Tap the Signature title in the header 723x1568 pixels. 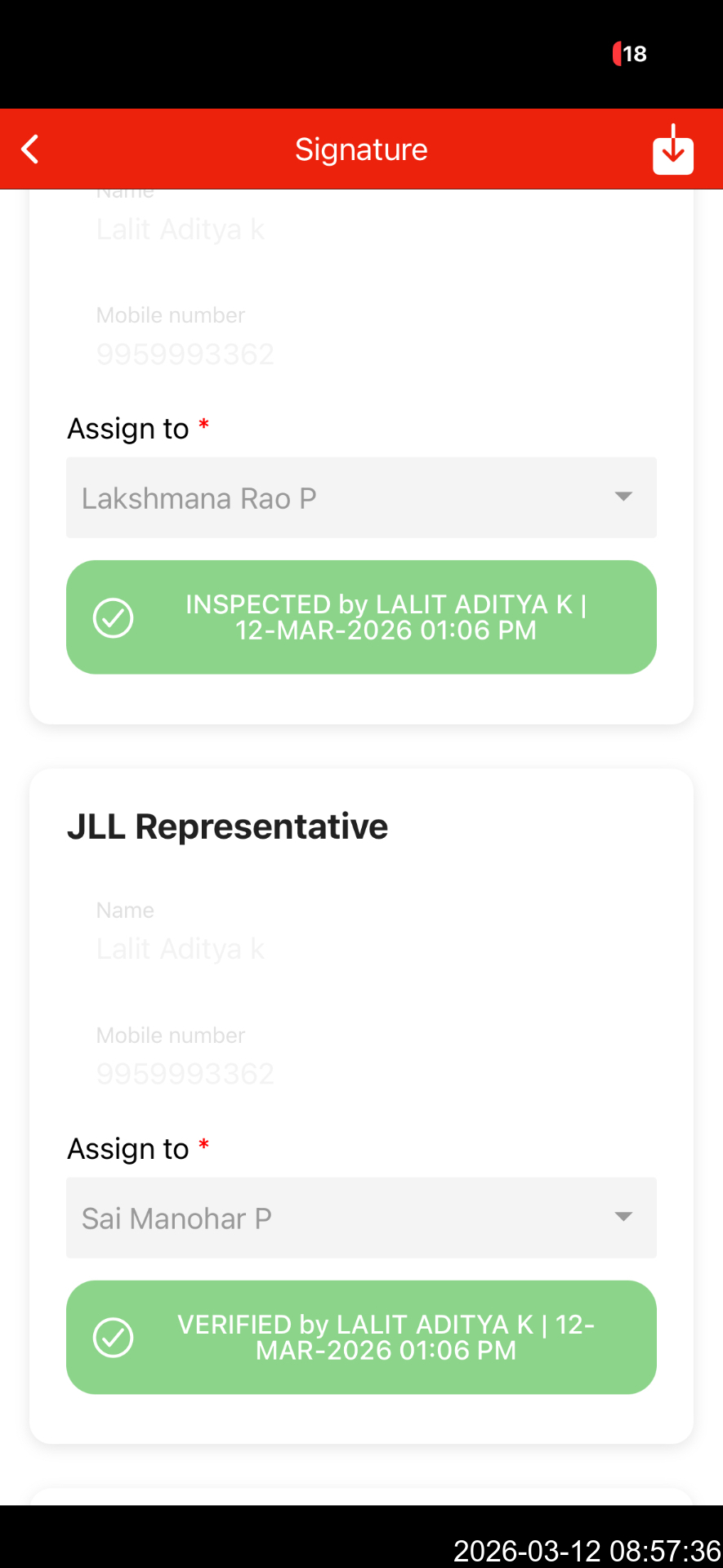click(x=361, y=149)
